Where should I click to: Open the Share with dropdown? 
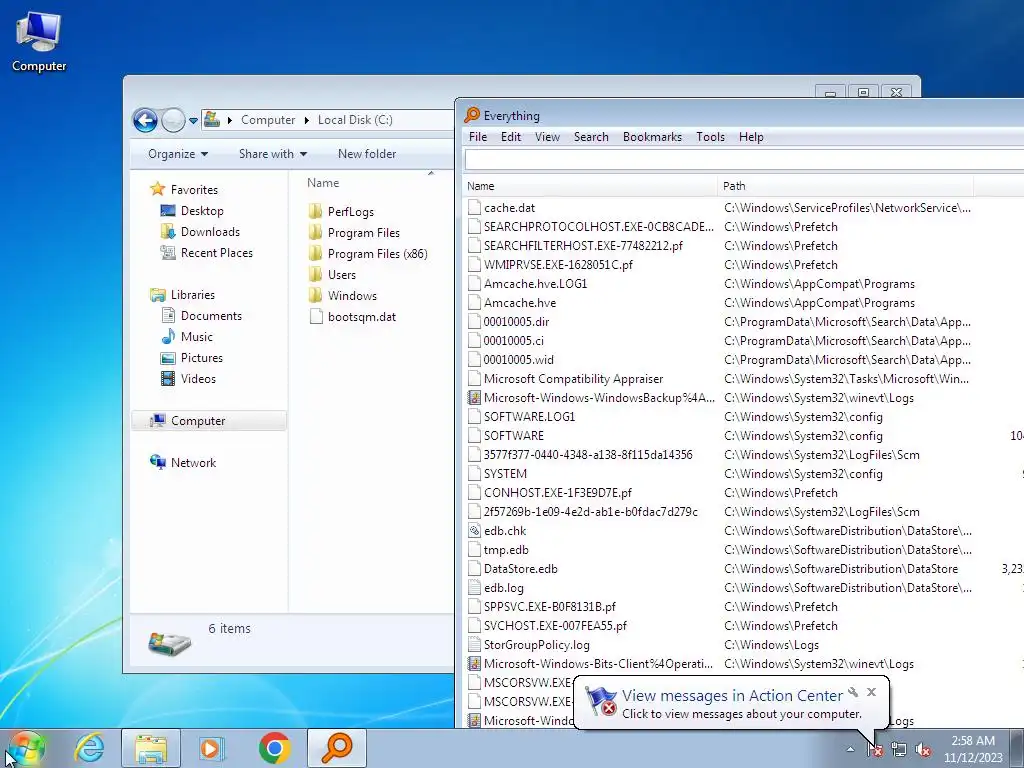pos(272,153)
